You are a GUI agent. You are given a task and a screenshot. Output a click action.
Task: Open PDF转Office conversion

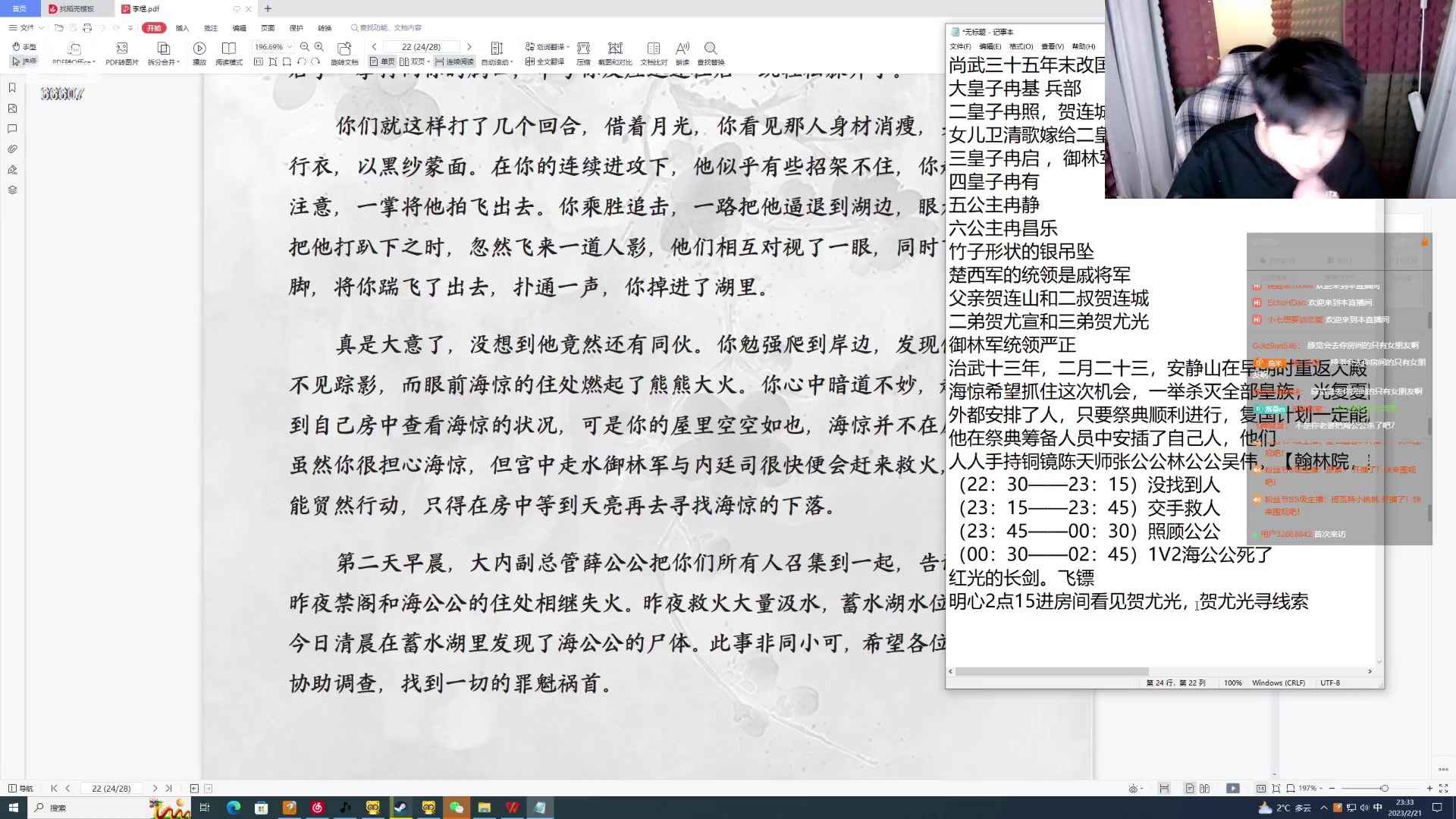tap(74, 54)
